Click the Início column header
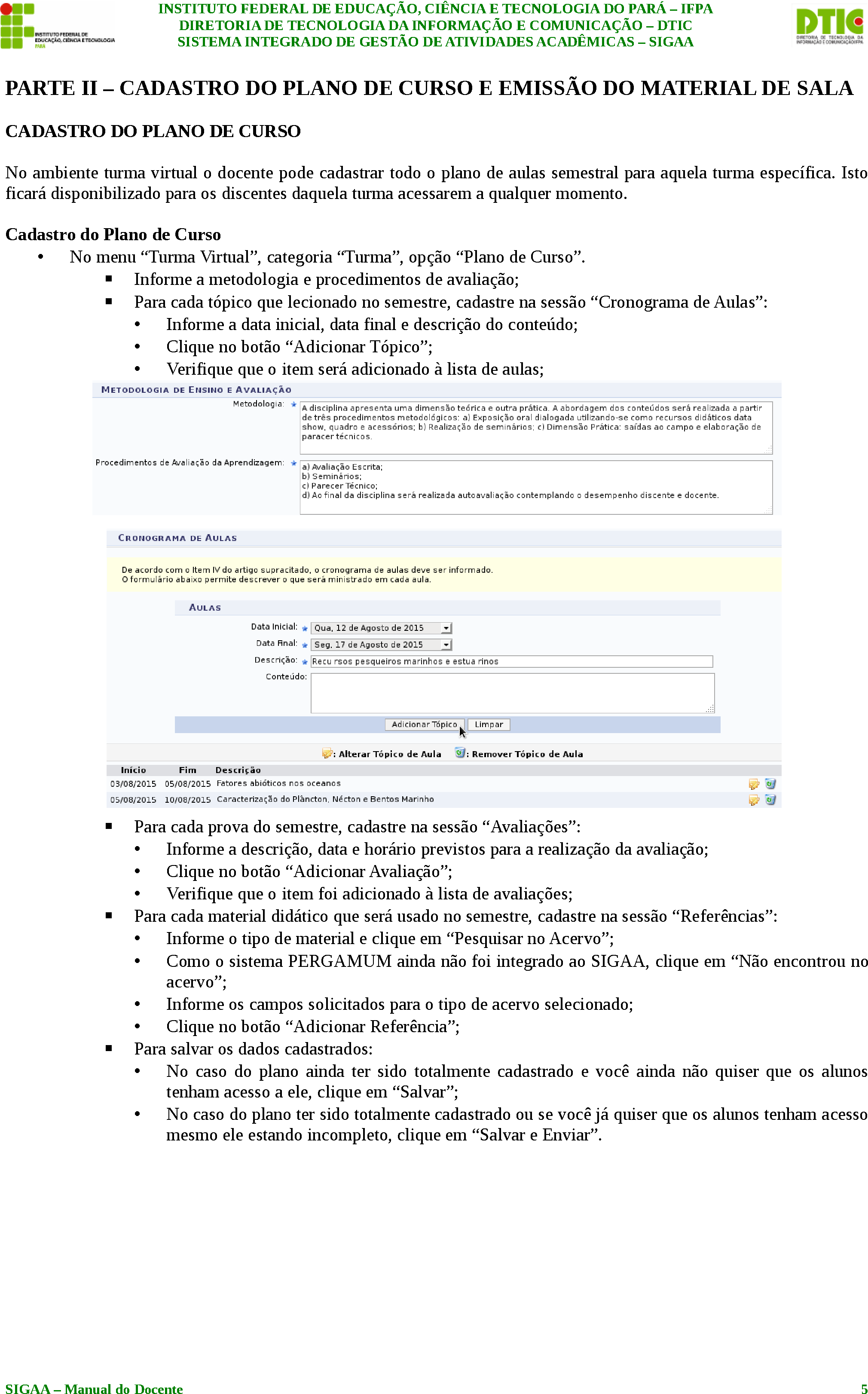This screenshot has height=1394, width=868. click(x=133, y=770)
